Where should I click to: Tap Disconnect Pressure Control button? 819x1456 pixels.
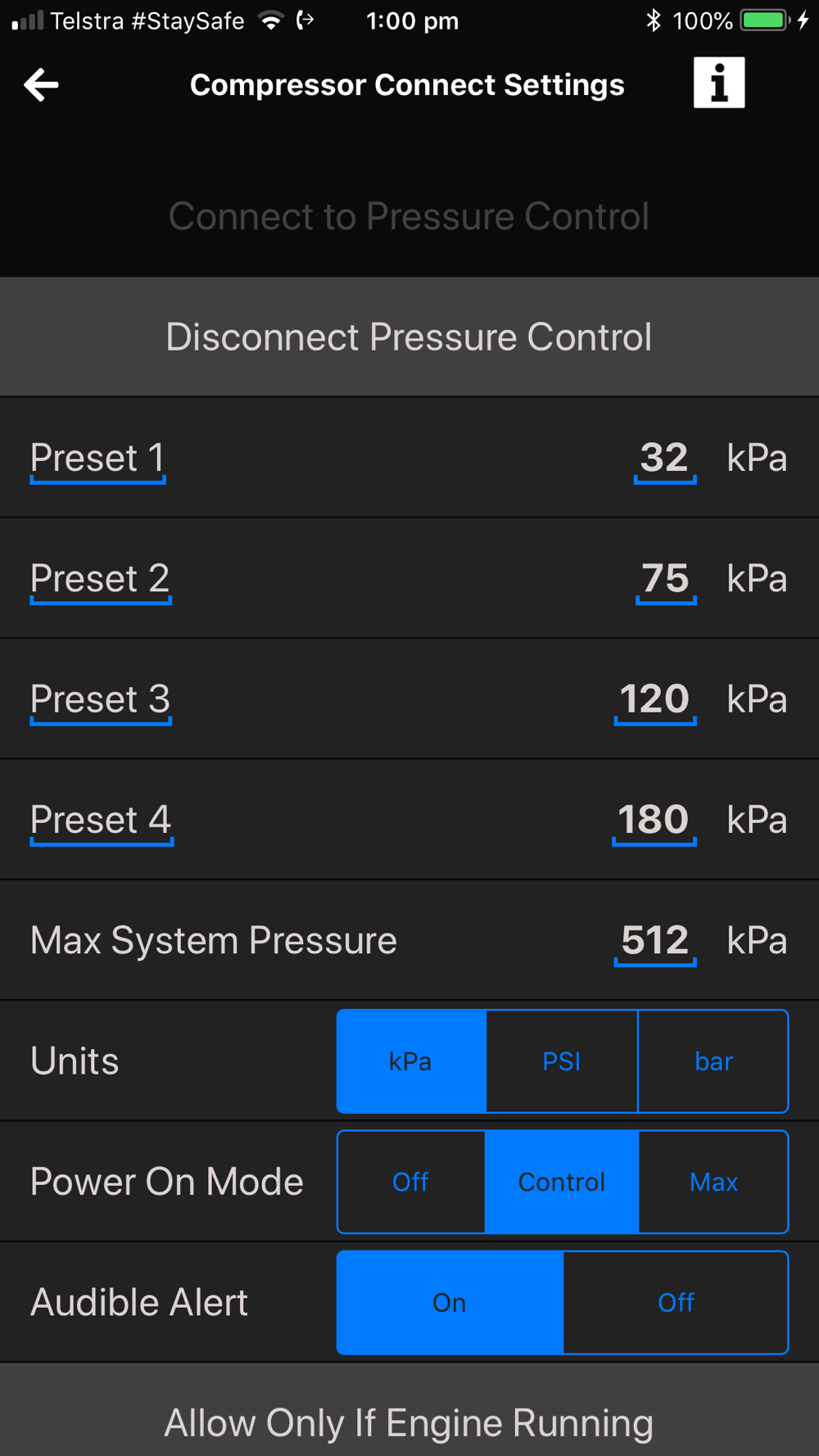(x=409, y=337)
